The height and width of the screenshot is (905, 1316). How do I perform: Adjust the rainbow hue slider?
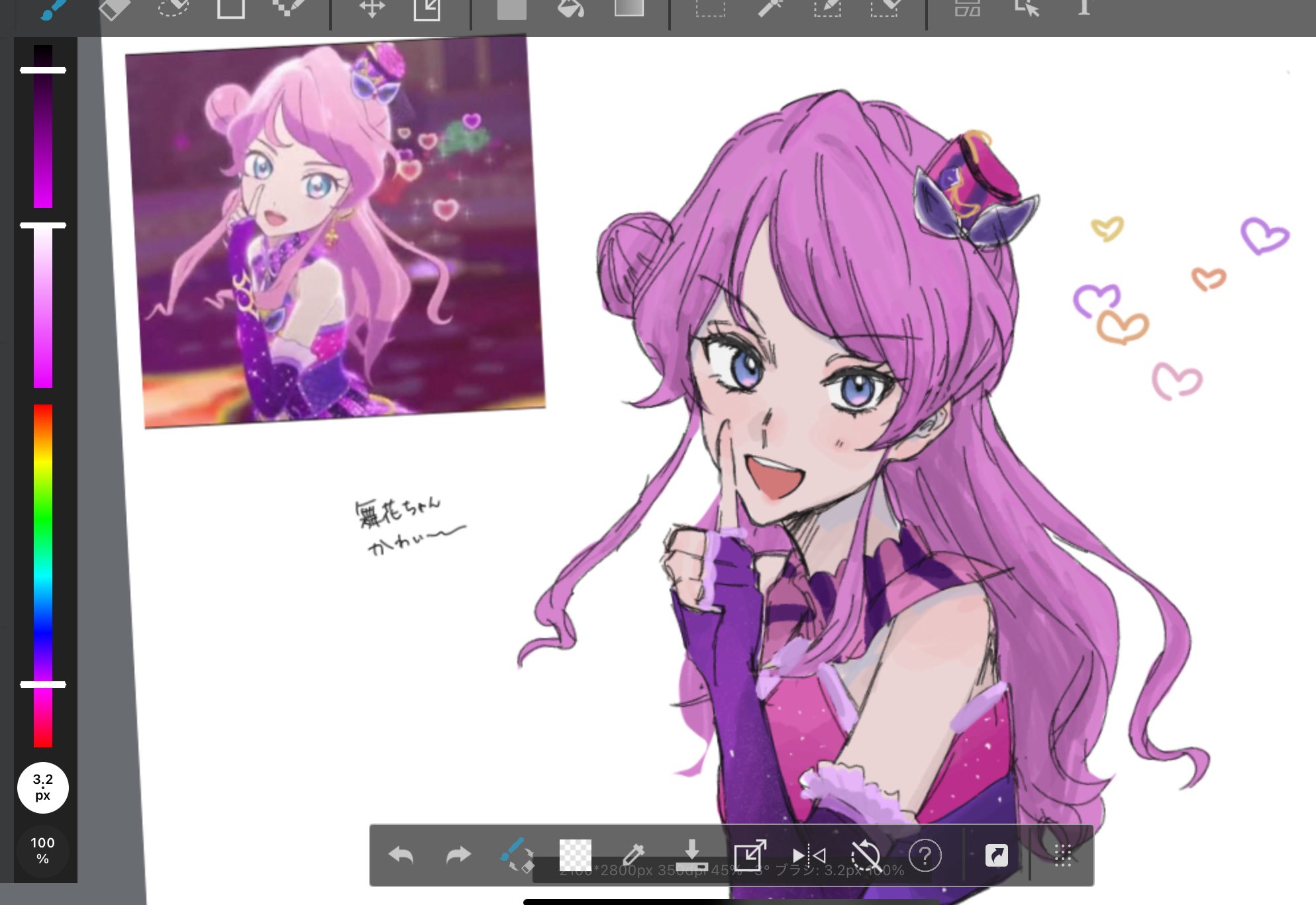pyautogui.click(x=43, y=575)
